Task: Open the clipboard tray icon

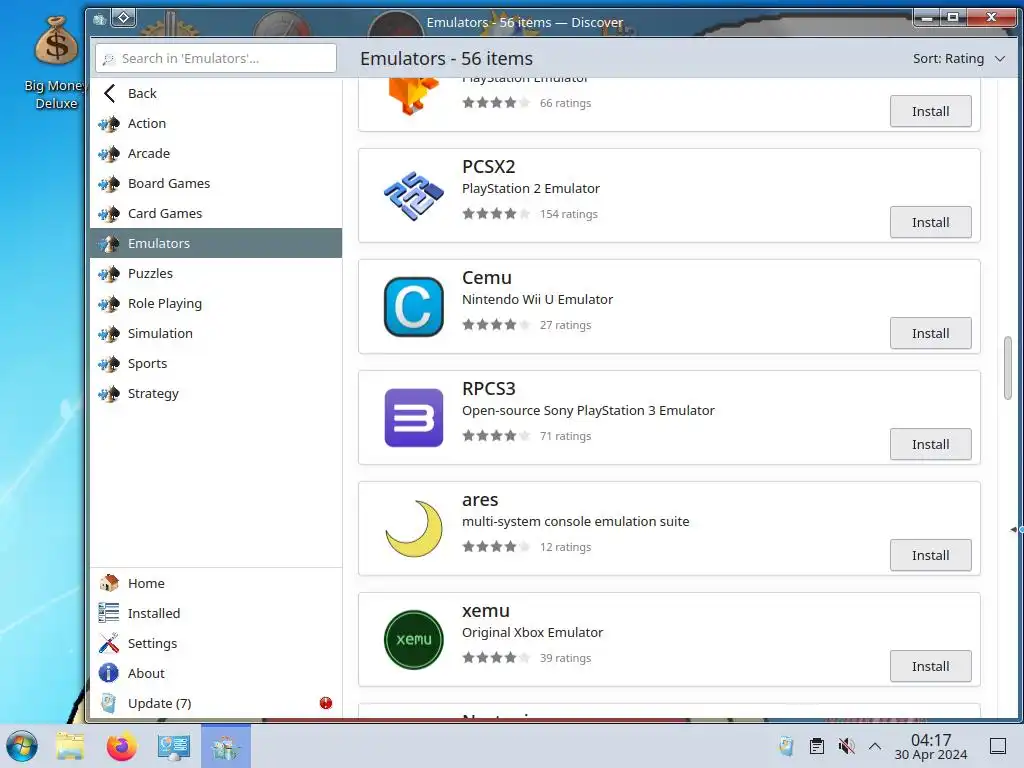Action: pos(816,746)
